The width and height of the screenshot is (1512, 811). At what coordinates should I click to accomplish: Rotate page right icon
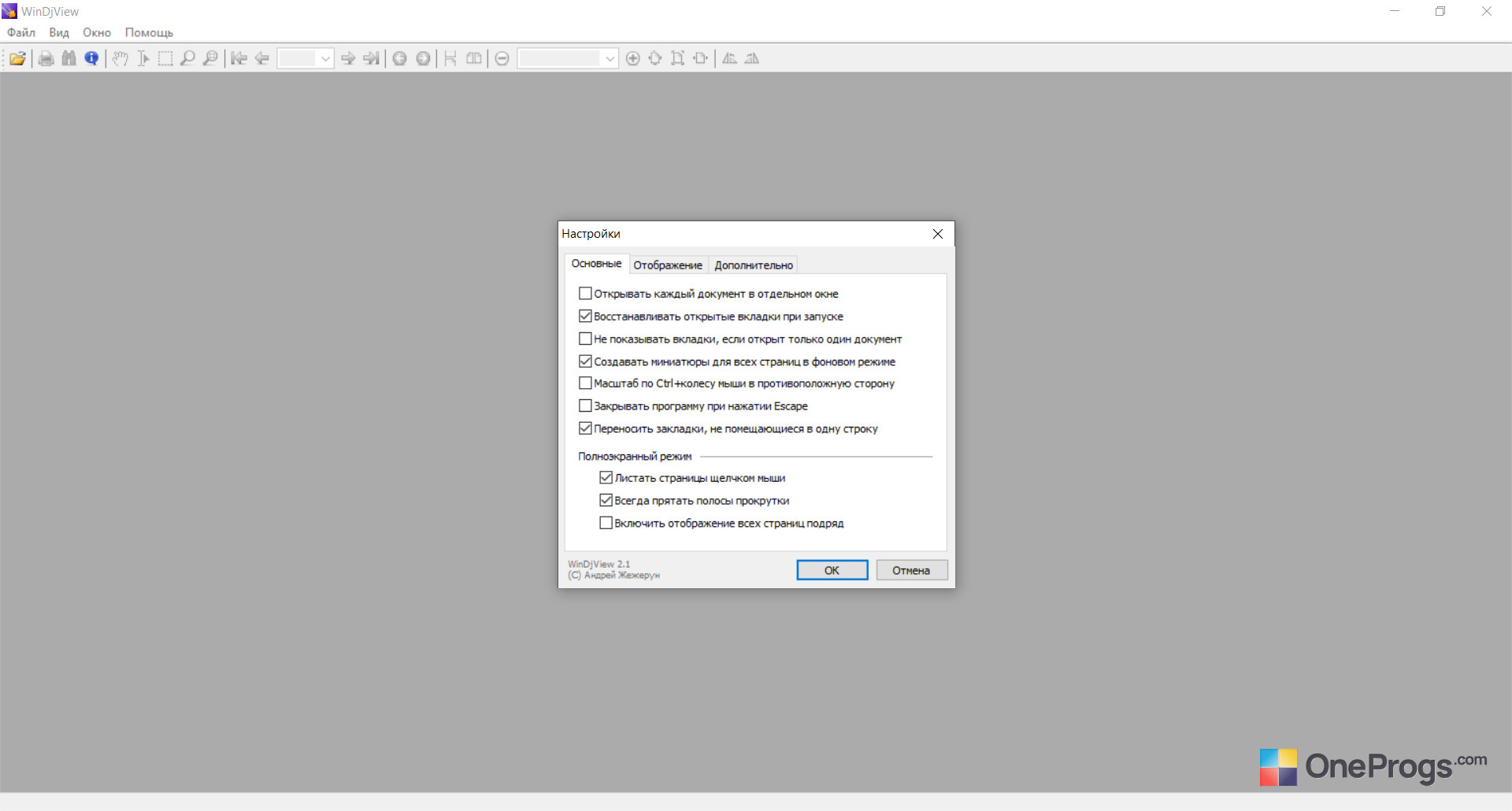click(752, 58)
